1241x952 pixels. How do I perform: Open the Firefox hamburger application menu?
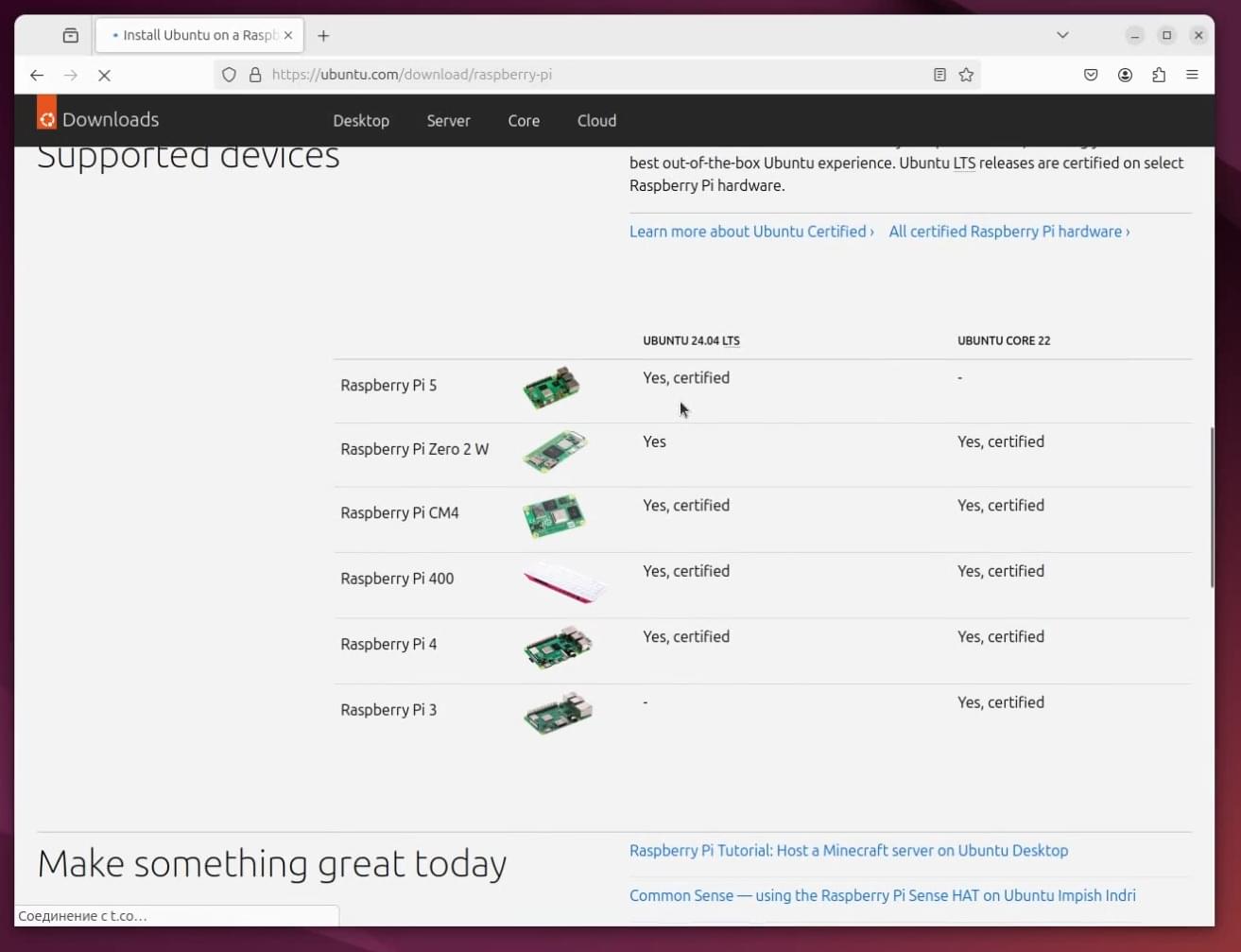1192,75
